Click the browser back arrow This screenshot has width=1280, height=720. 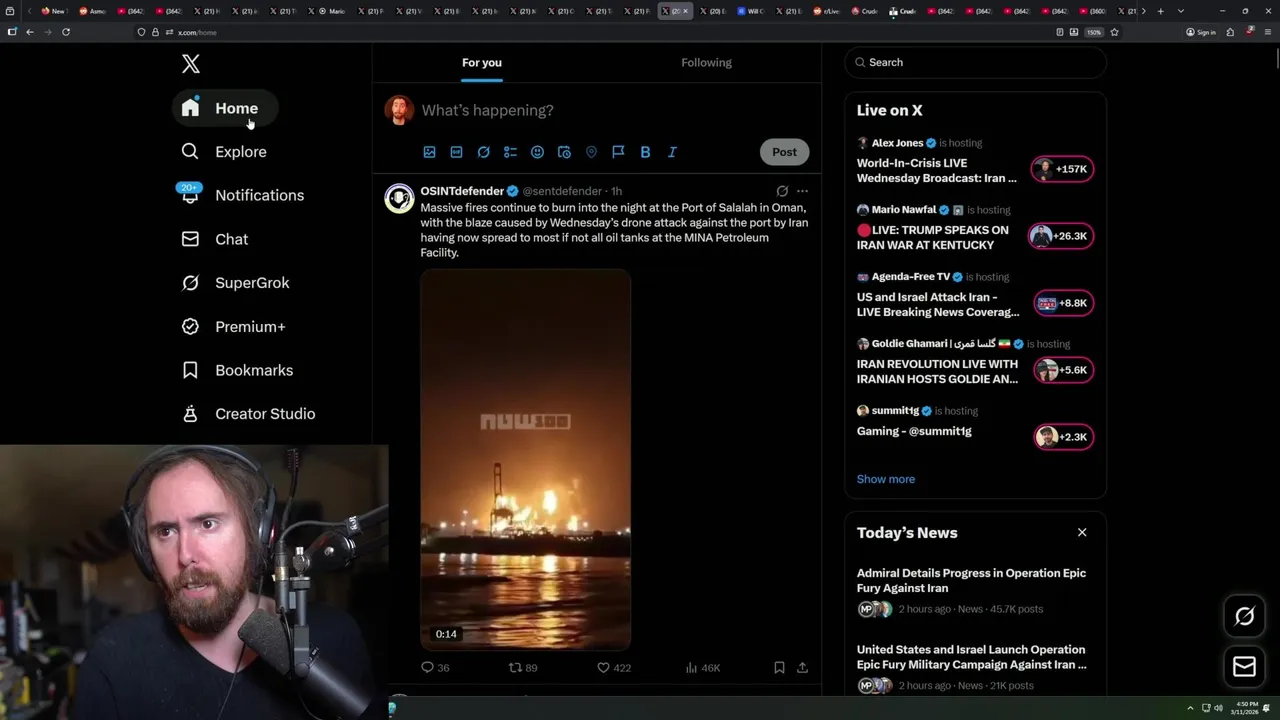coord(30,32)
